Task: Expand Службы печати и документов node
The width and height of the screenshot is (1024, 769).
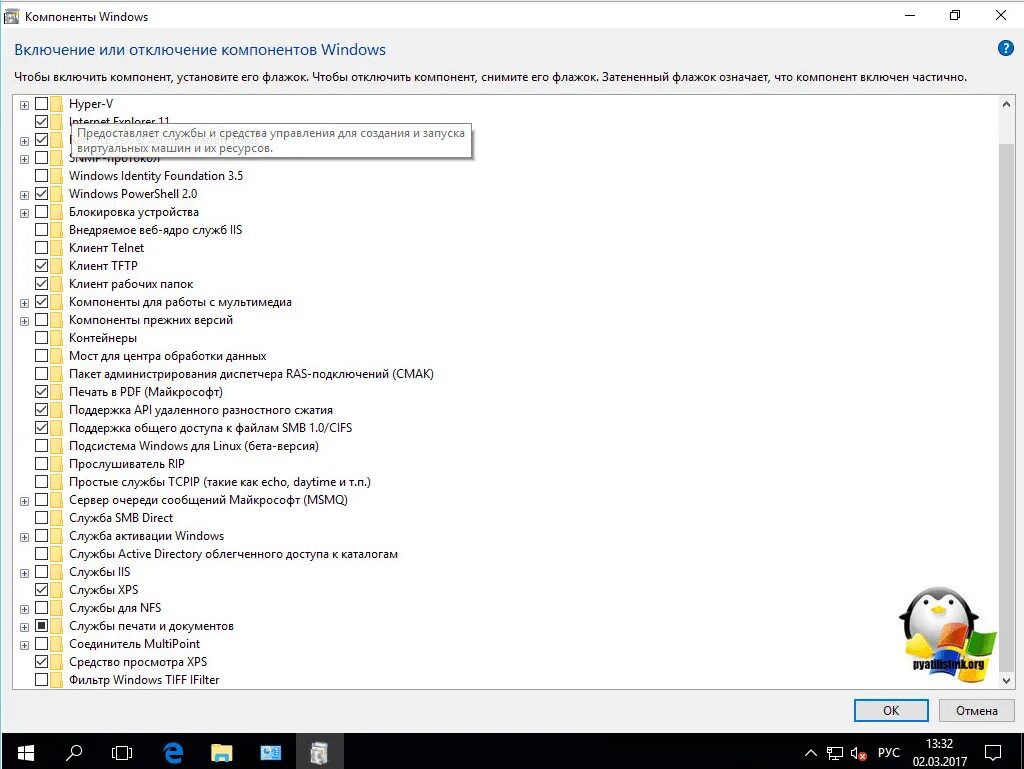Action: click(x=24, y=627)
